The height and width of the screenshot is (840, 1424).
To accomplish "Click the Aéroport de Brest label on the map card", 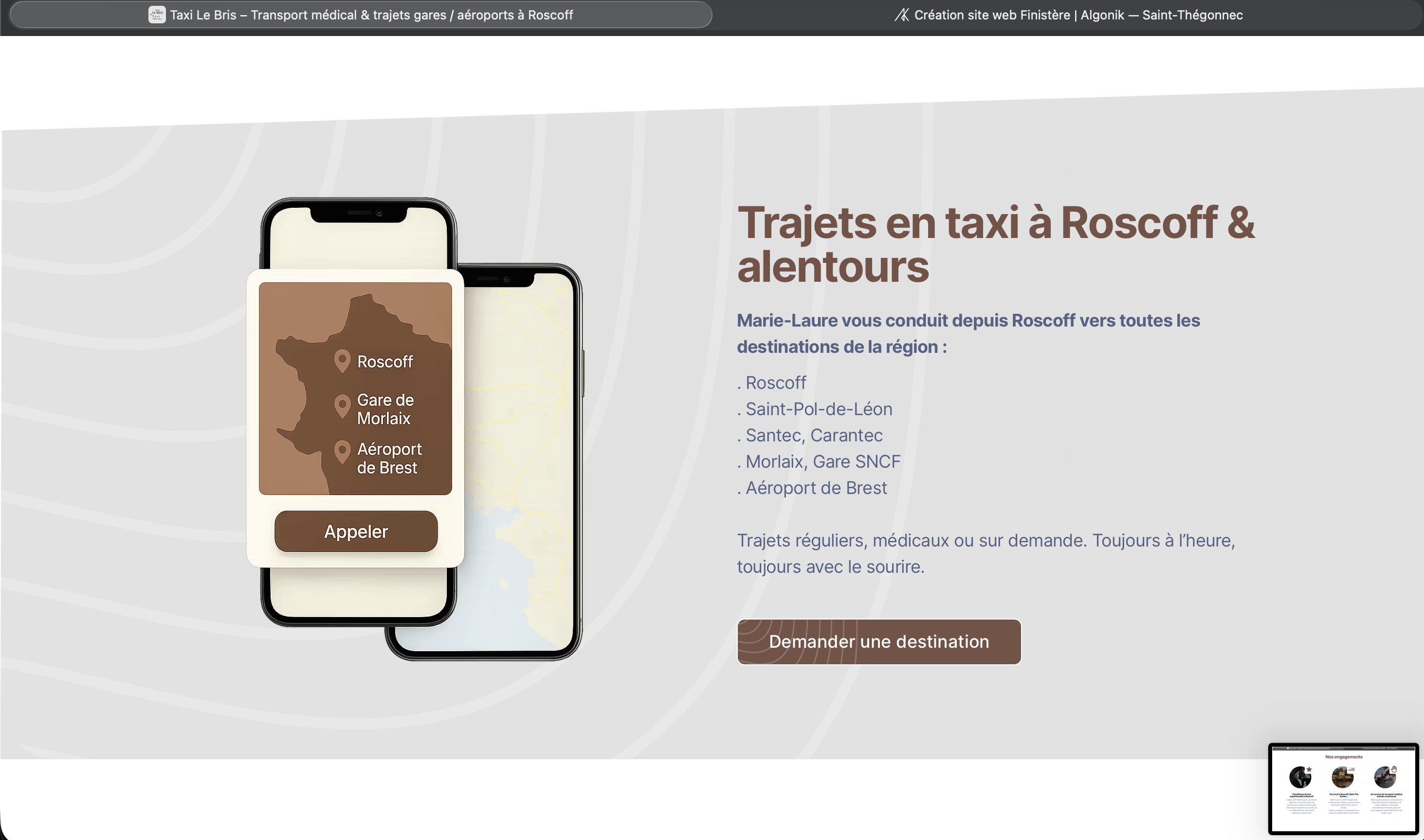I will tap(389, 458).
